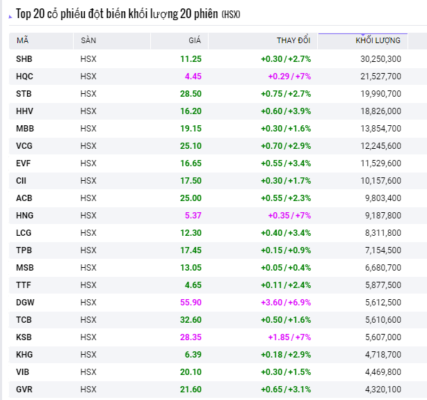The height and width of the screenshot is (400, 427).
Task: Click the SÀN column header
Action: (88, 41)
